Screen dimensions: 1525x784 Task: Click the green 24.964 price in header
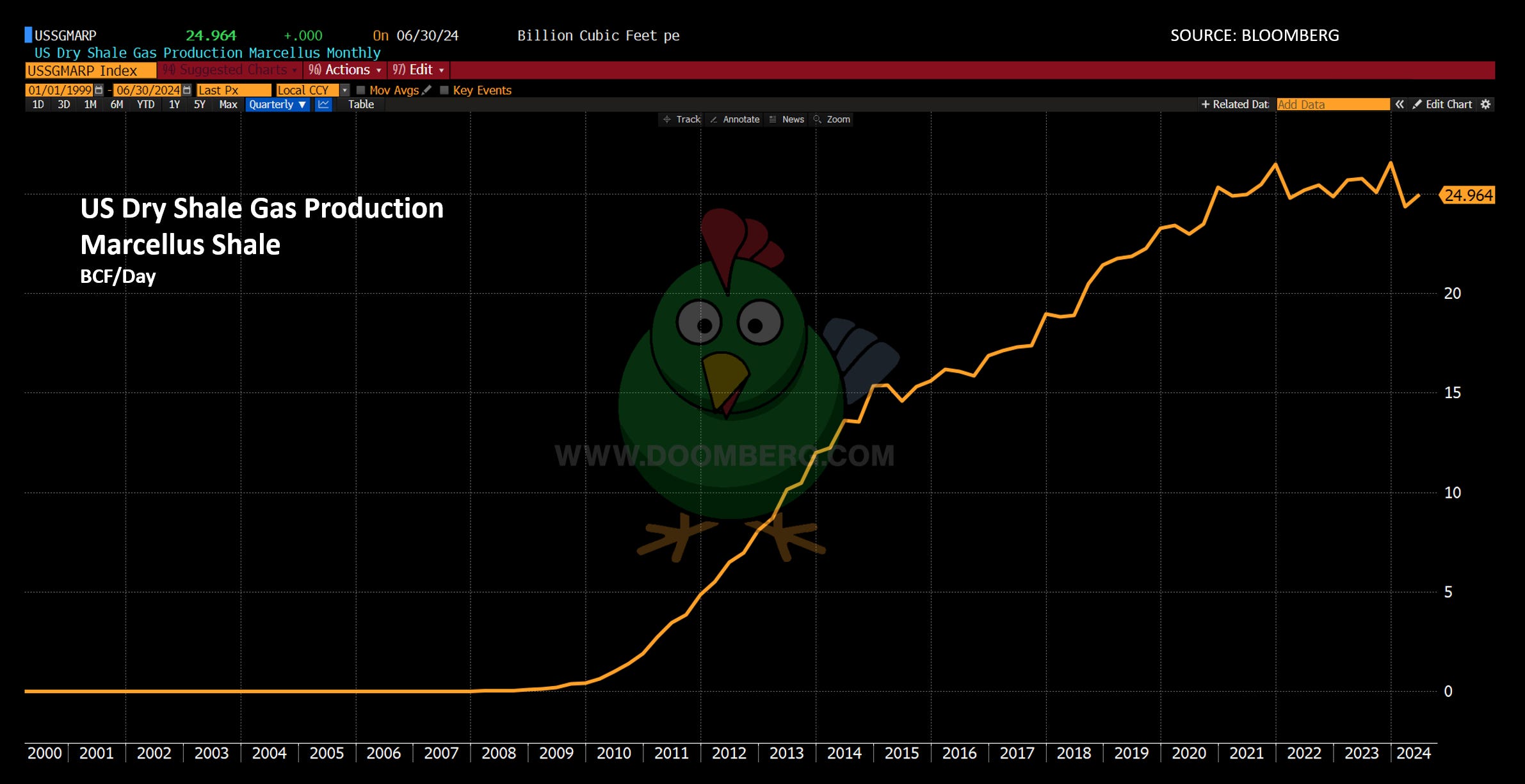coord(211,35)
